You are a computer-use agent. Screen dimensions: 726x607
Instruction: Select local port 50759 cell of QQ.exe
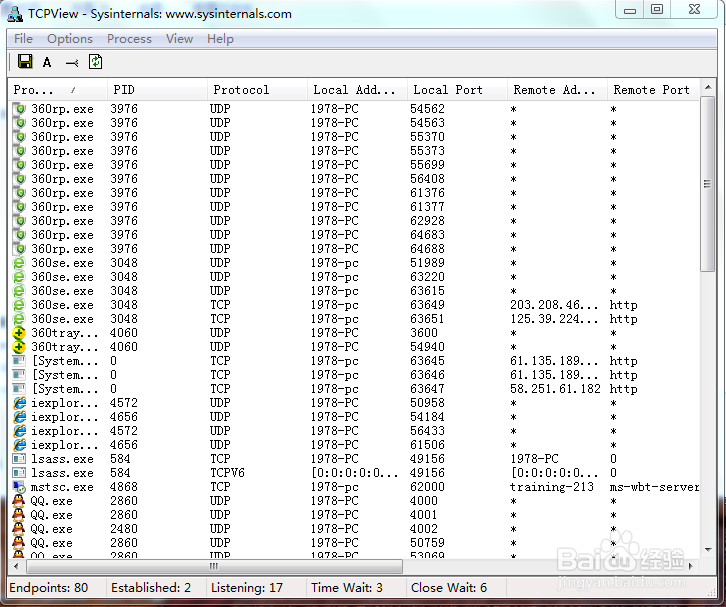pyautogui.click(x=427, y=543)
